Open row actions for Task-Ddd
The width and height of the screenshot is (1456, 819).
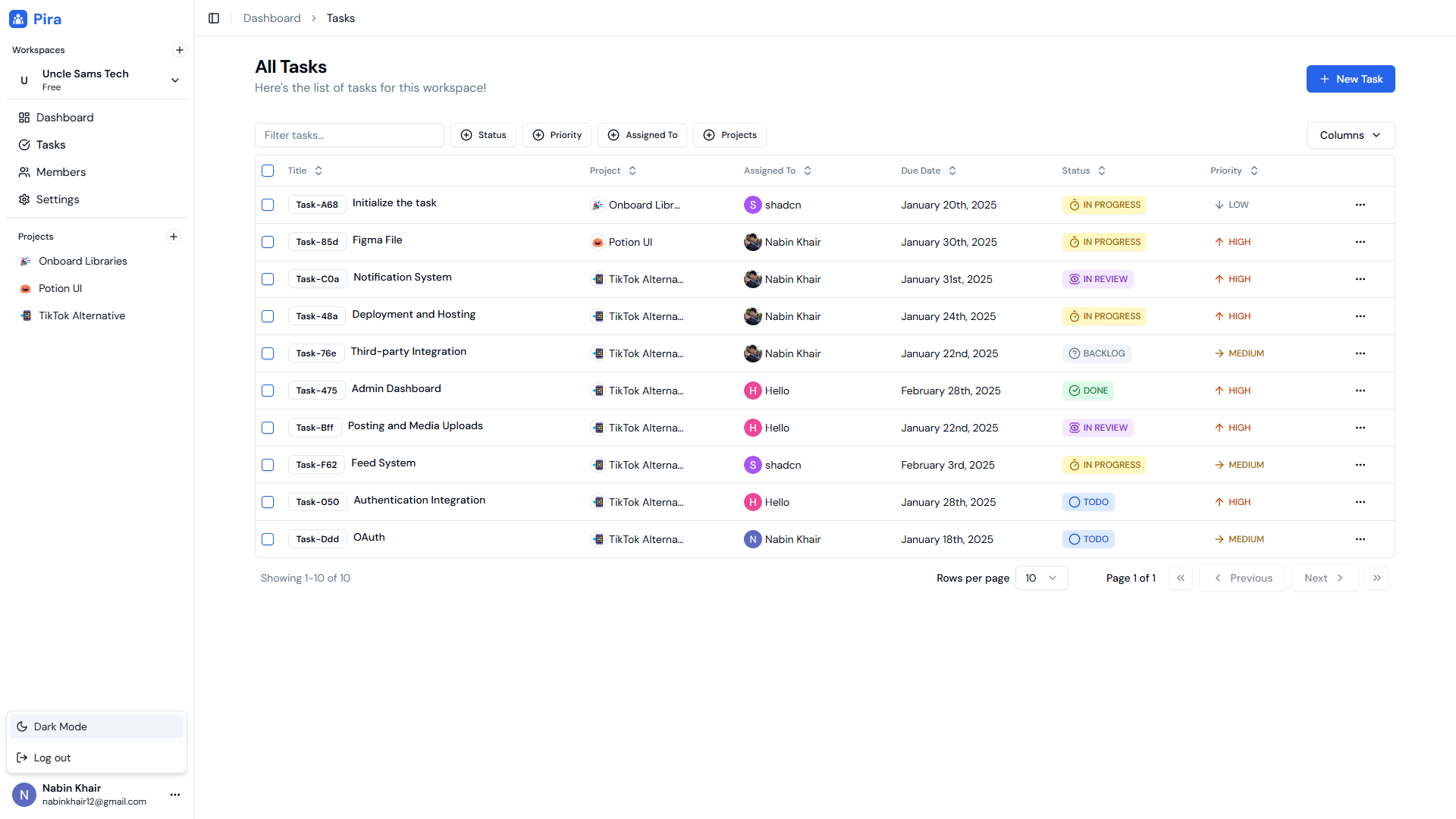click(1360, 539)
